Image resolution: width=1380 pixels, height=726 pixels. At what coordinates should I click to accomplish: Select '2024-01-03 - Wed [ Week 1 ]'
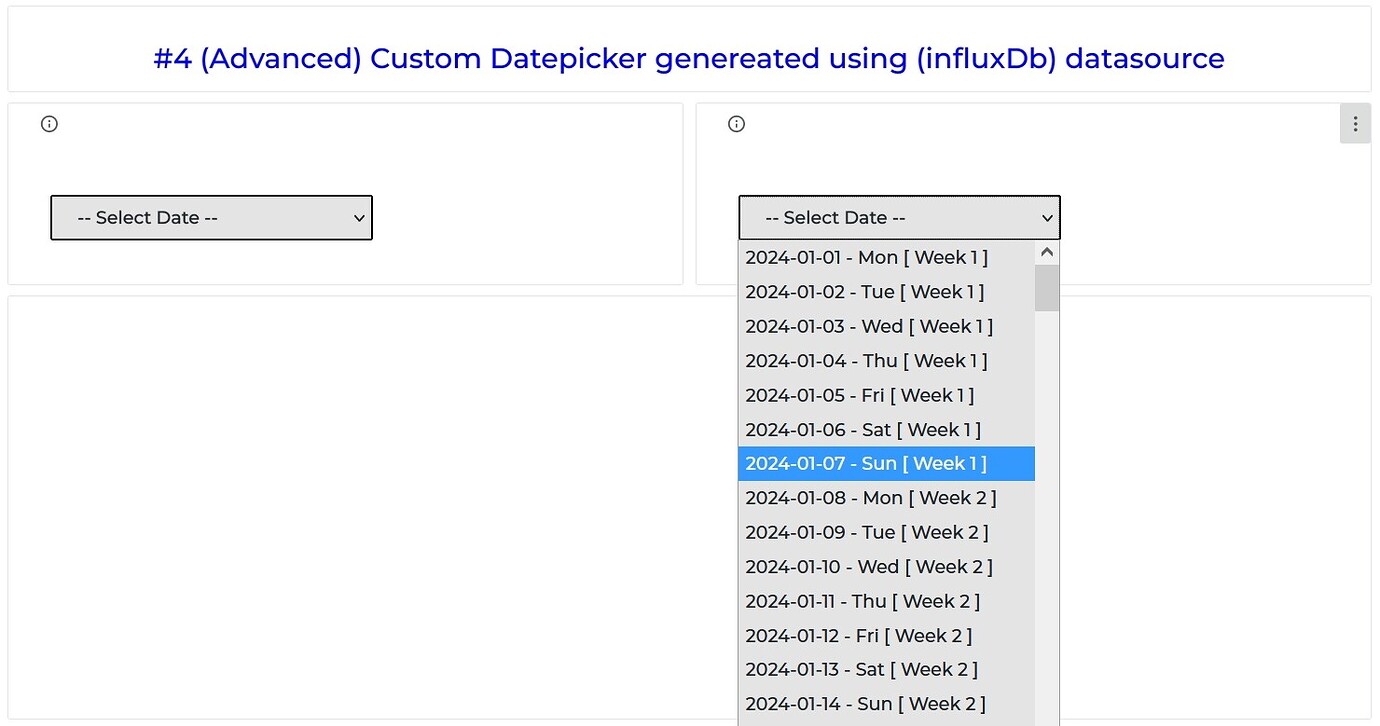tap(869, 326)
